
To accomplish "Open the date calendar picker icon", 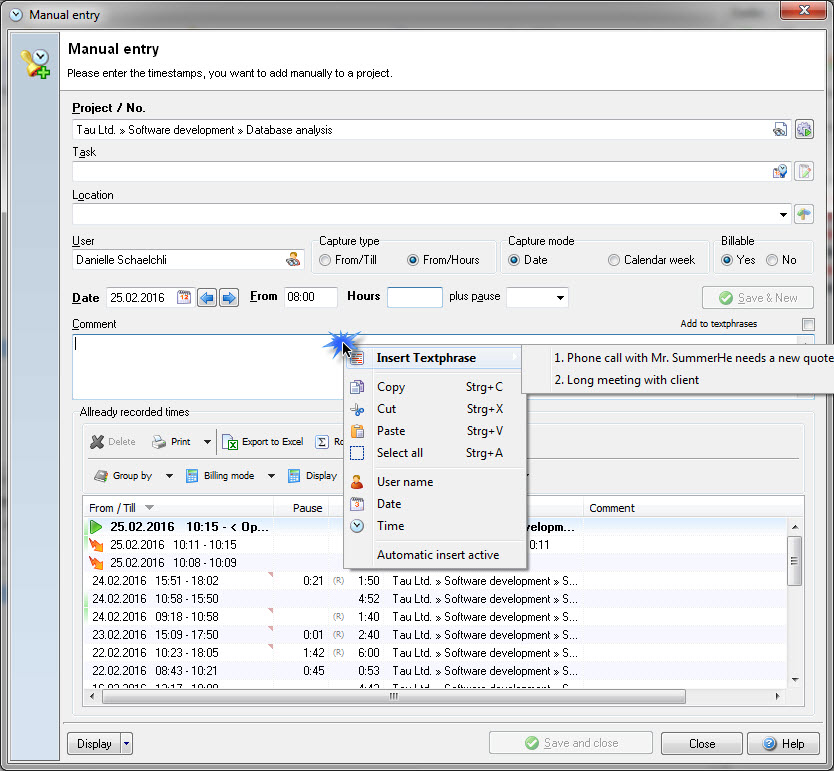I will (x=184, y=297).
